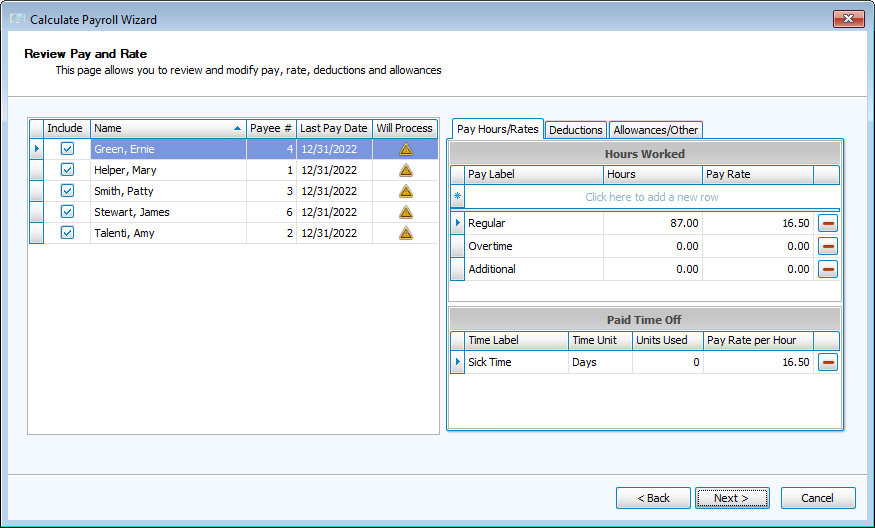This screenshot has width=875, height=528.
Task: Remove the Overtime hours row
Action: coord(828,246)
